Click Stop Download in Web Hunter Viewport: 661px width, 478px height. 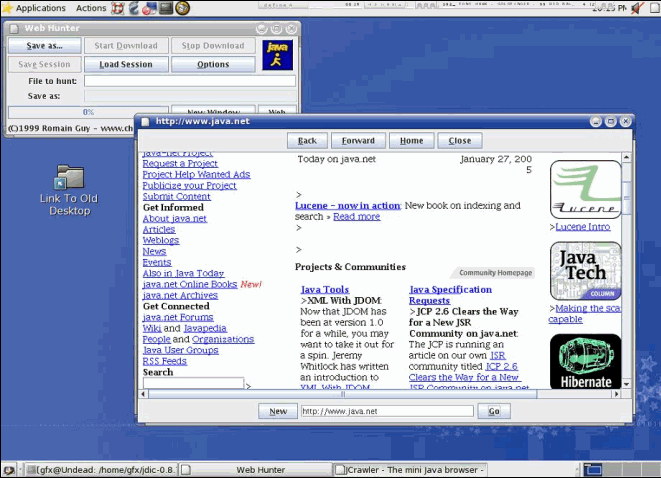click(213, 46)
